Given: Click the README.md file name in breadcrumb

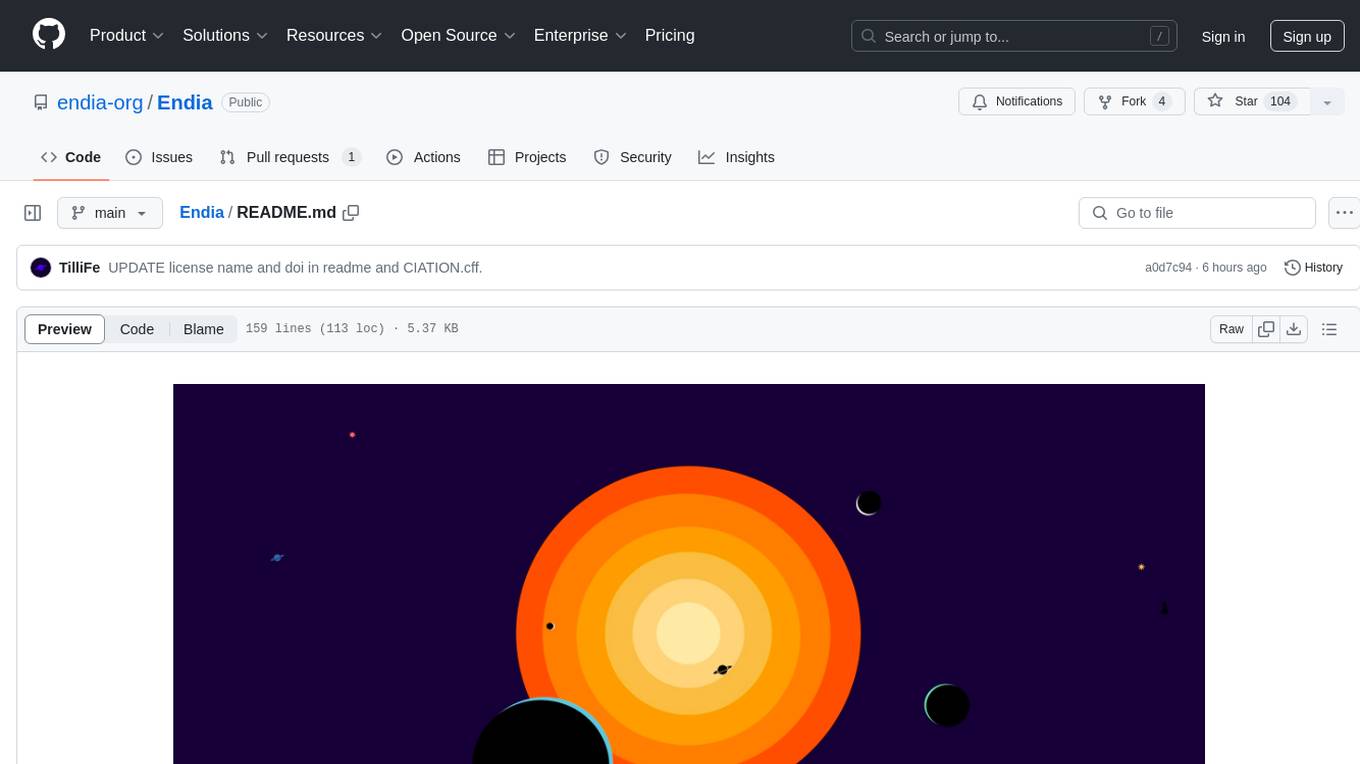Looking at the screenshot, I should click(287, 213).
